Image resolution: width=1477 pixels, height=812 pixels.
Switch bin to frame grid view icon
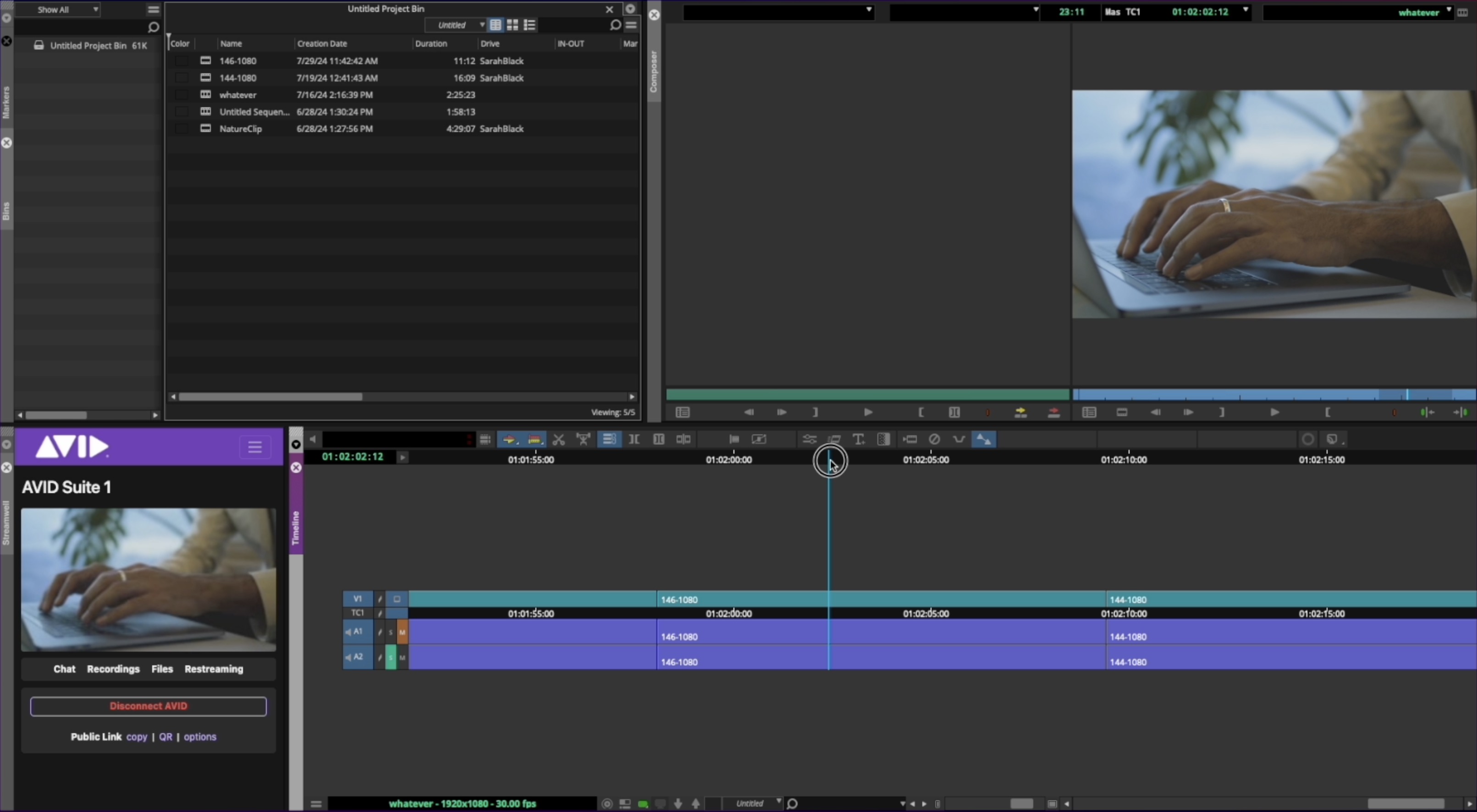coord(513,25)
